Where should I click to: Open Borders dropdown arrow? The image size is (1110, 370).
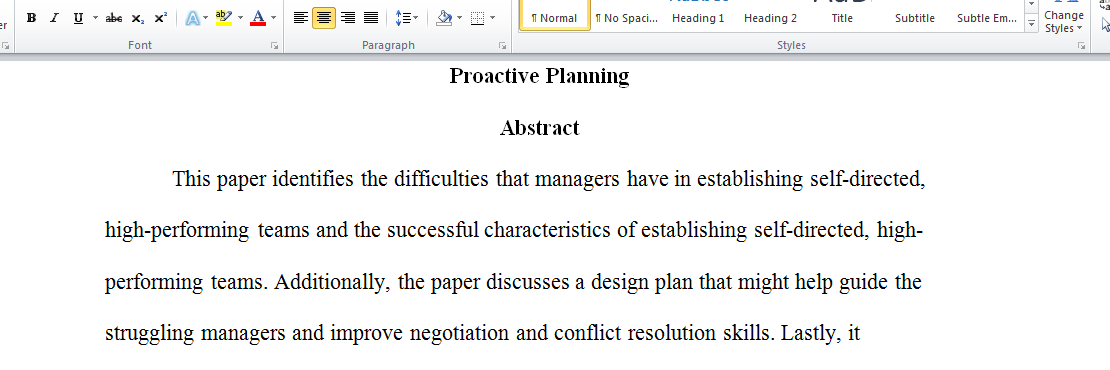(x=493, y=18)
